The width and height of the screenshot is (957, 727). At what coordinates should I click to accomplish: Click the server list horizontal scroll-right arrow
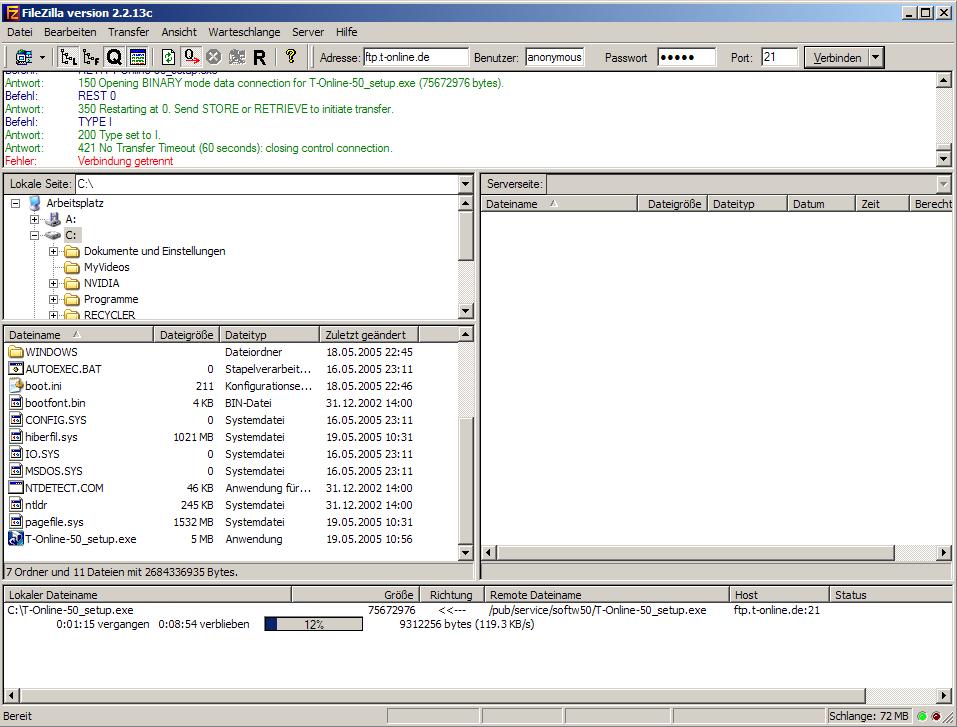[944, 553]
